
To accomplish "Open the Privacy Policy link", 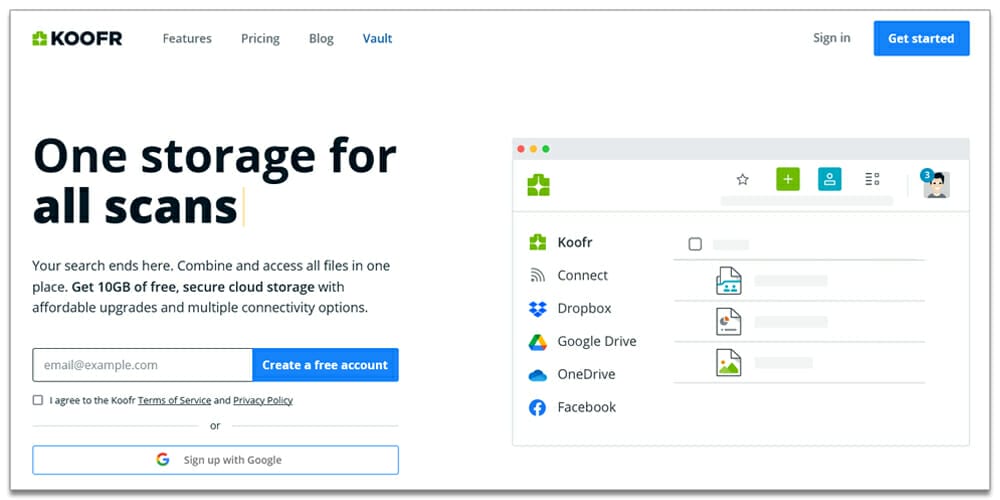I will (263, 401).
